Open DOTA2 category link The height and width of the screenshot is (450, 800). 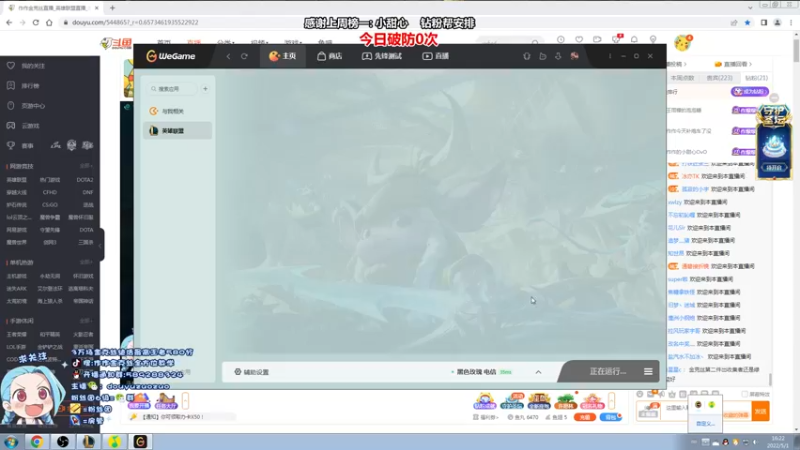[85, 180]
